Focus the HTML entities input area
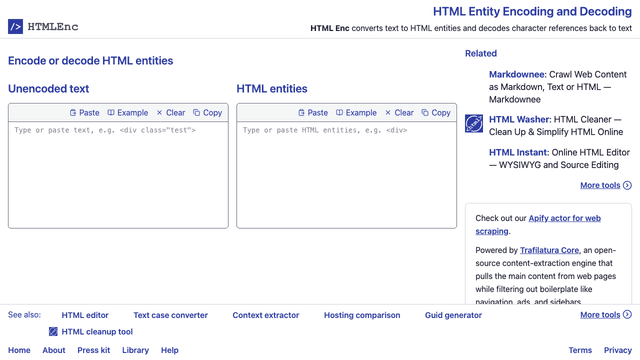The width and height of the screenshot is (640, 360). 347,175
